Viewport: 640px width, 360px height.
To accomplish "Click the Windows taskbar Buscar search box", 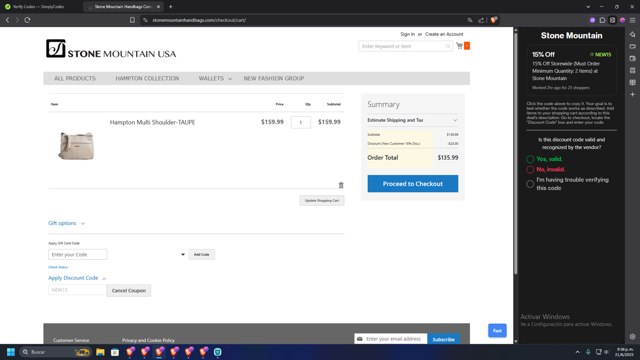I will coord(55,352).
